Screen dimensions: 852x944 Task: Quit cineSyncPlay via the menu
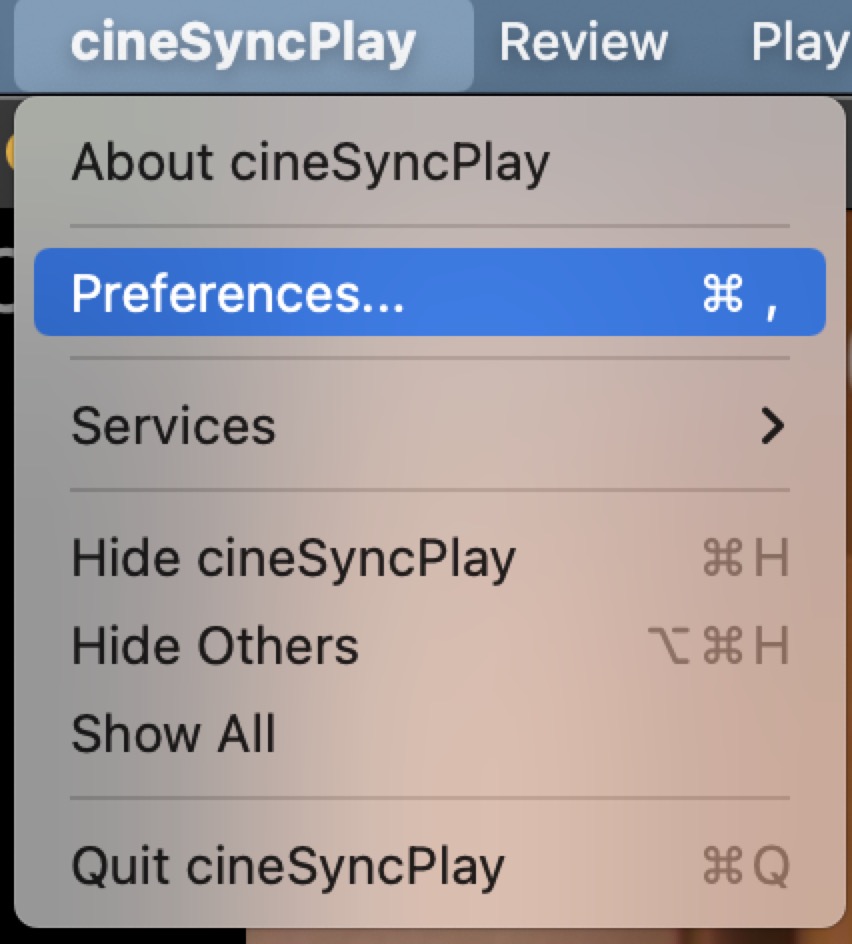(430, 866)
